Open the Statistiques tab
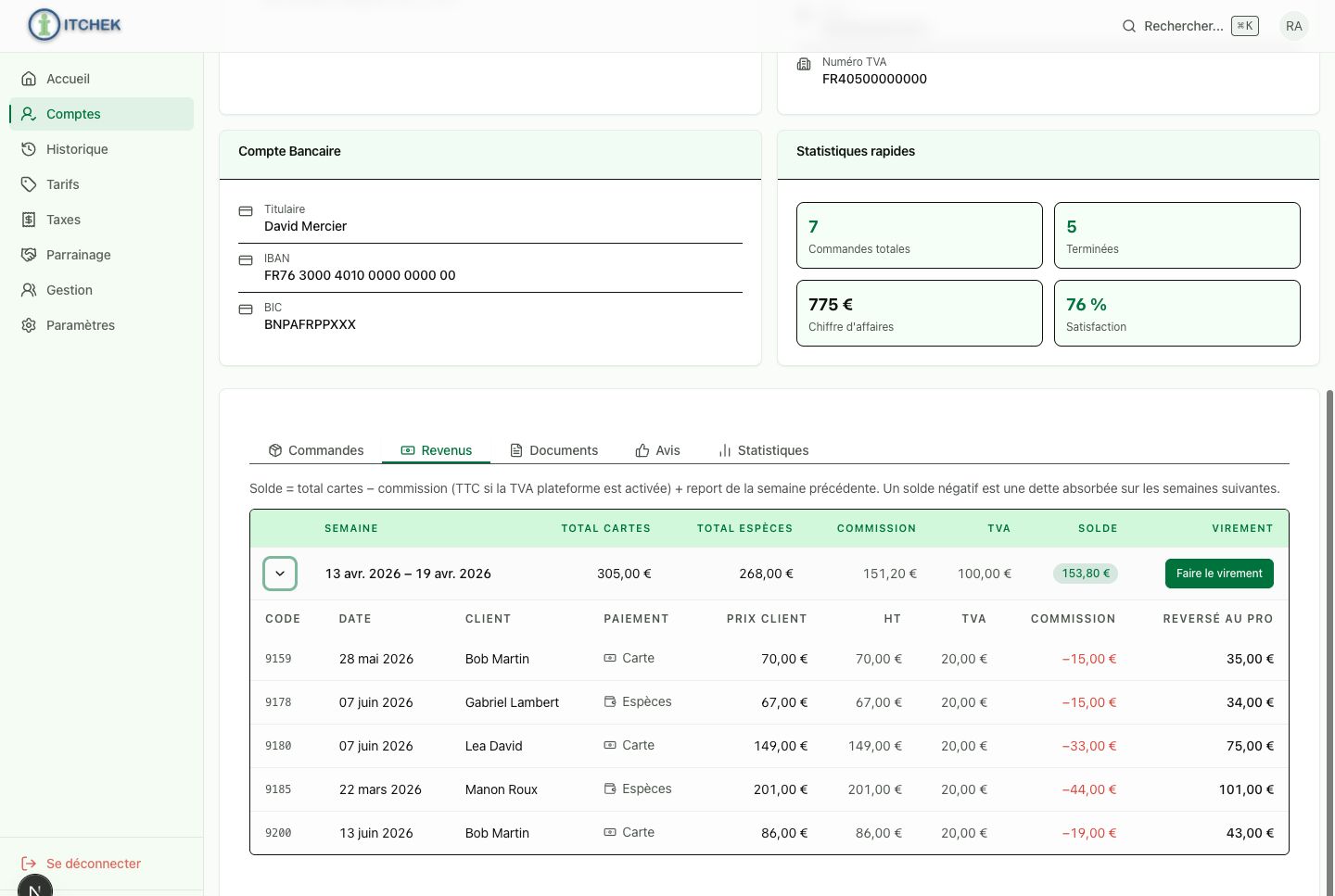1335x896 pixels. click(764, 450)
